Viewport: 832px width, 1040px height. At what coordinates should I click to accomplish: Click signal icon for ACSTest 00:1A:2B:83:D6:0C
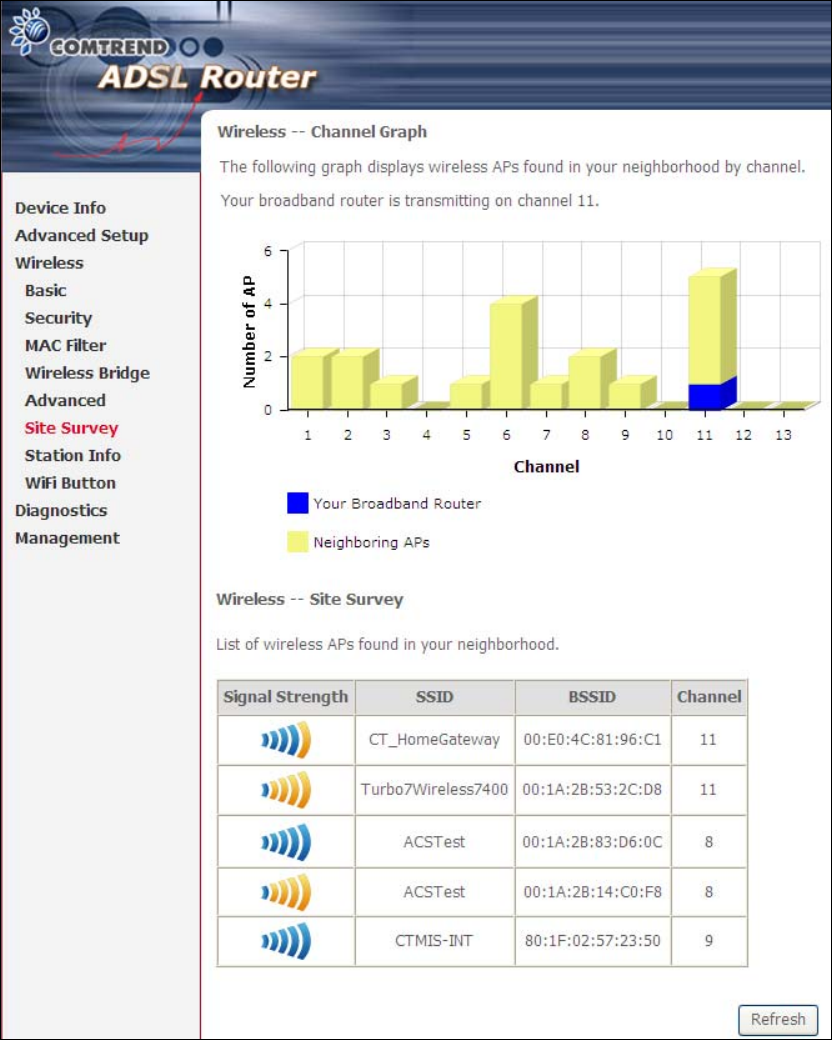pos(286,842)
